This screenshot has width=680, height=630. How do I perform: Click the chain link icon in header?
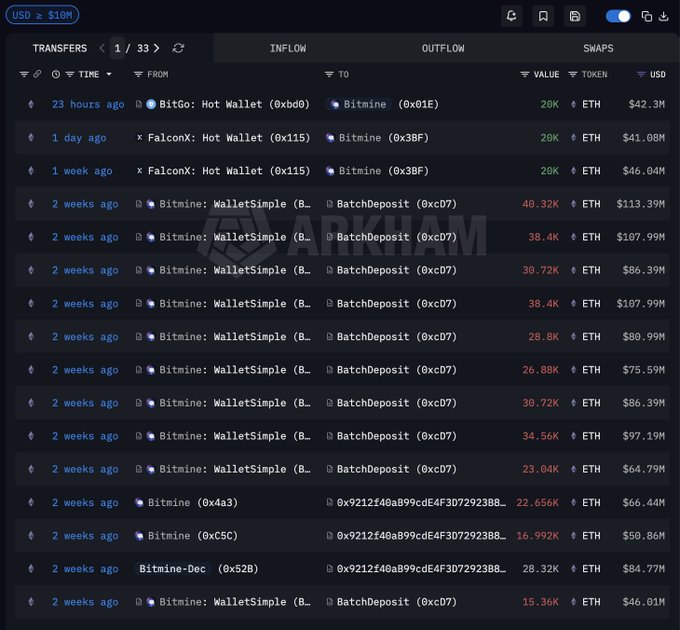click(37, 74)
